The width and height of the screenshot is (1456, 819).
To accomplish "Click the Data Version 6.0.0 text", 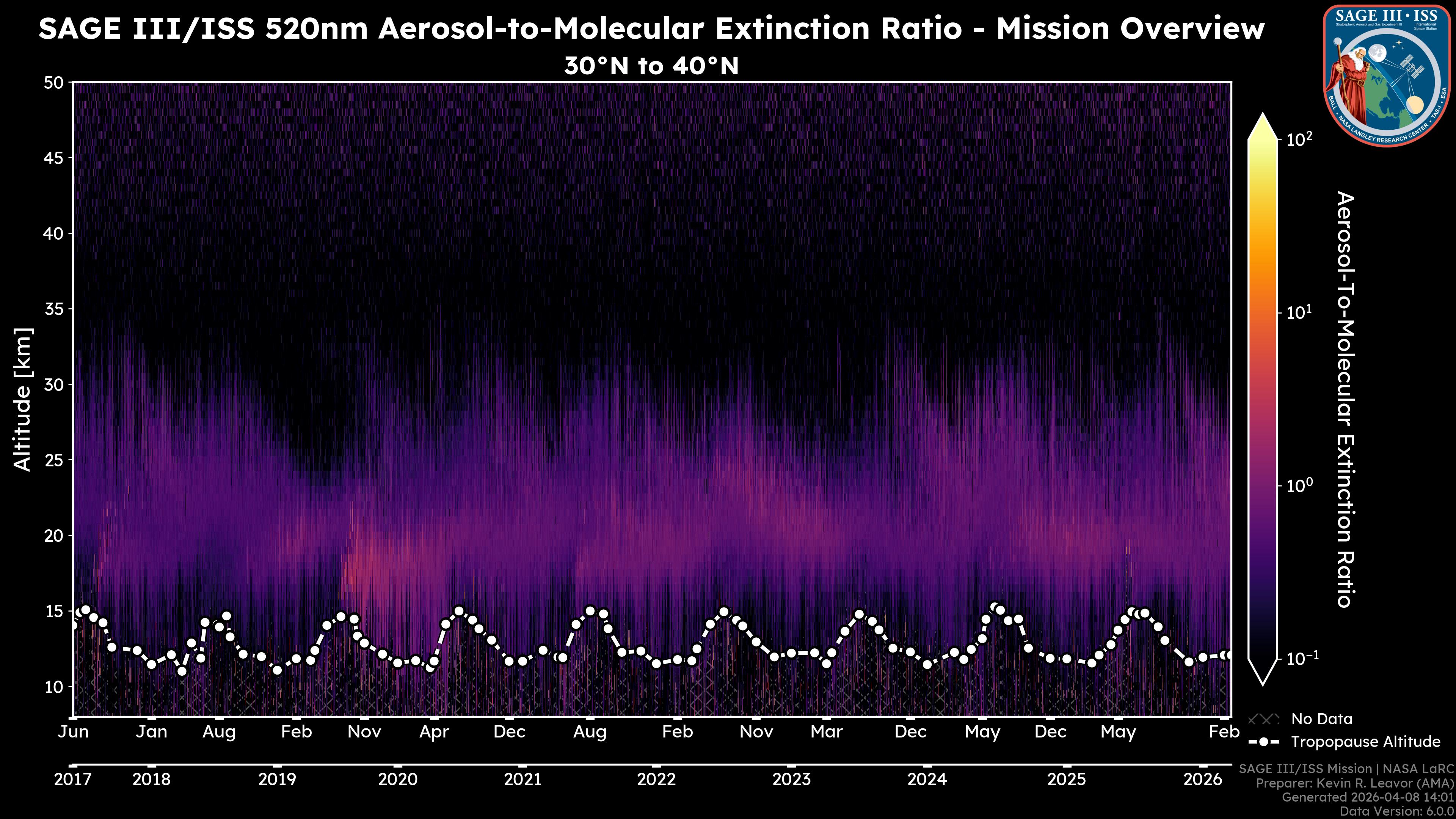I will pyautogui.click(x=1397, y=811).
